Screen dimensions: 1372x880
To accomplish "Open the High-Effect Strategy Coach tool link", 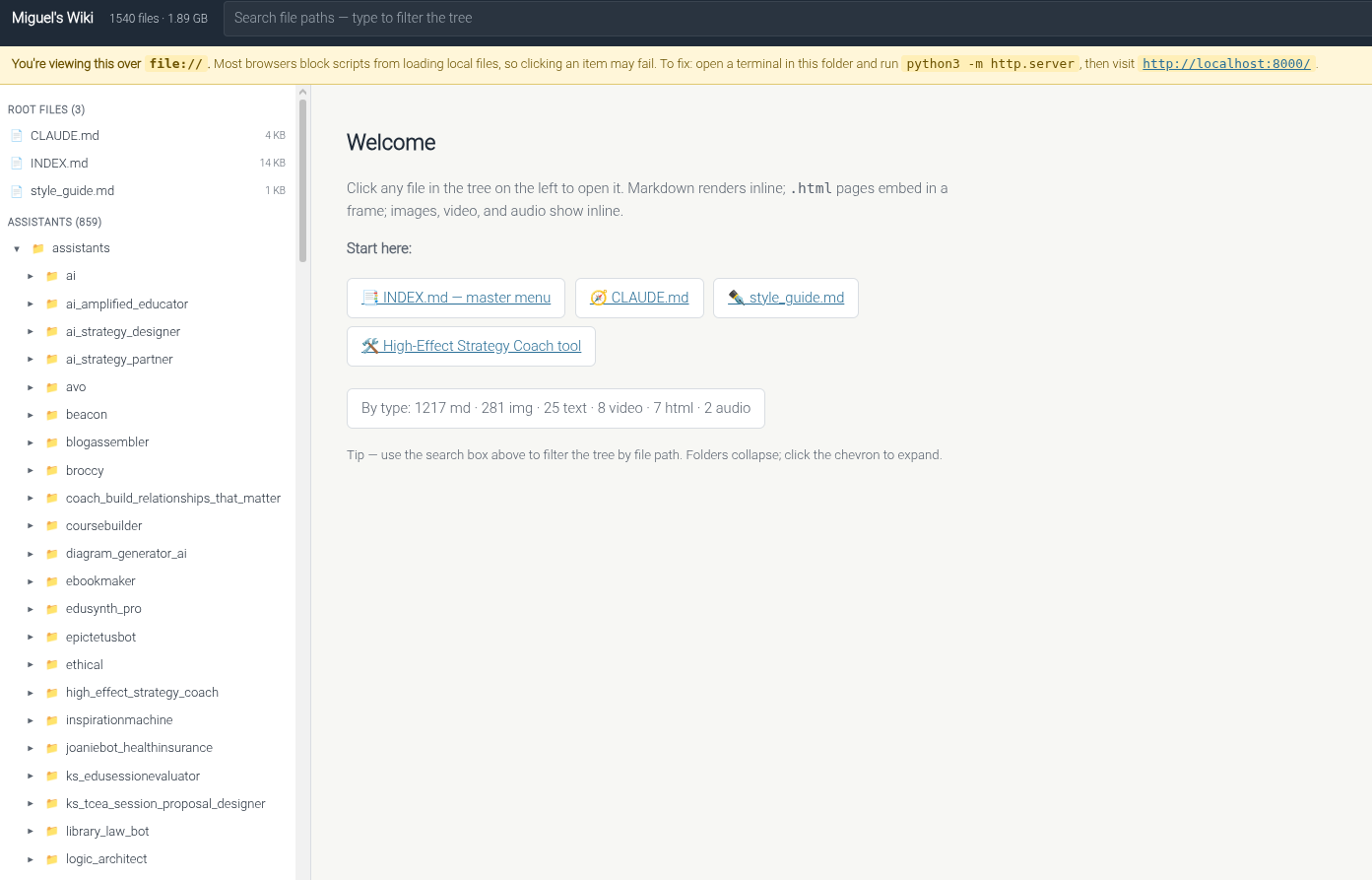I will (x=472, y=346).
